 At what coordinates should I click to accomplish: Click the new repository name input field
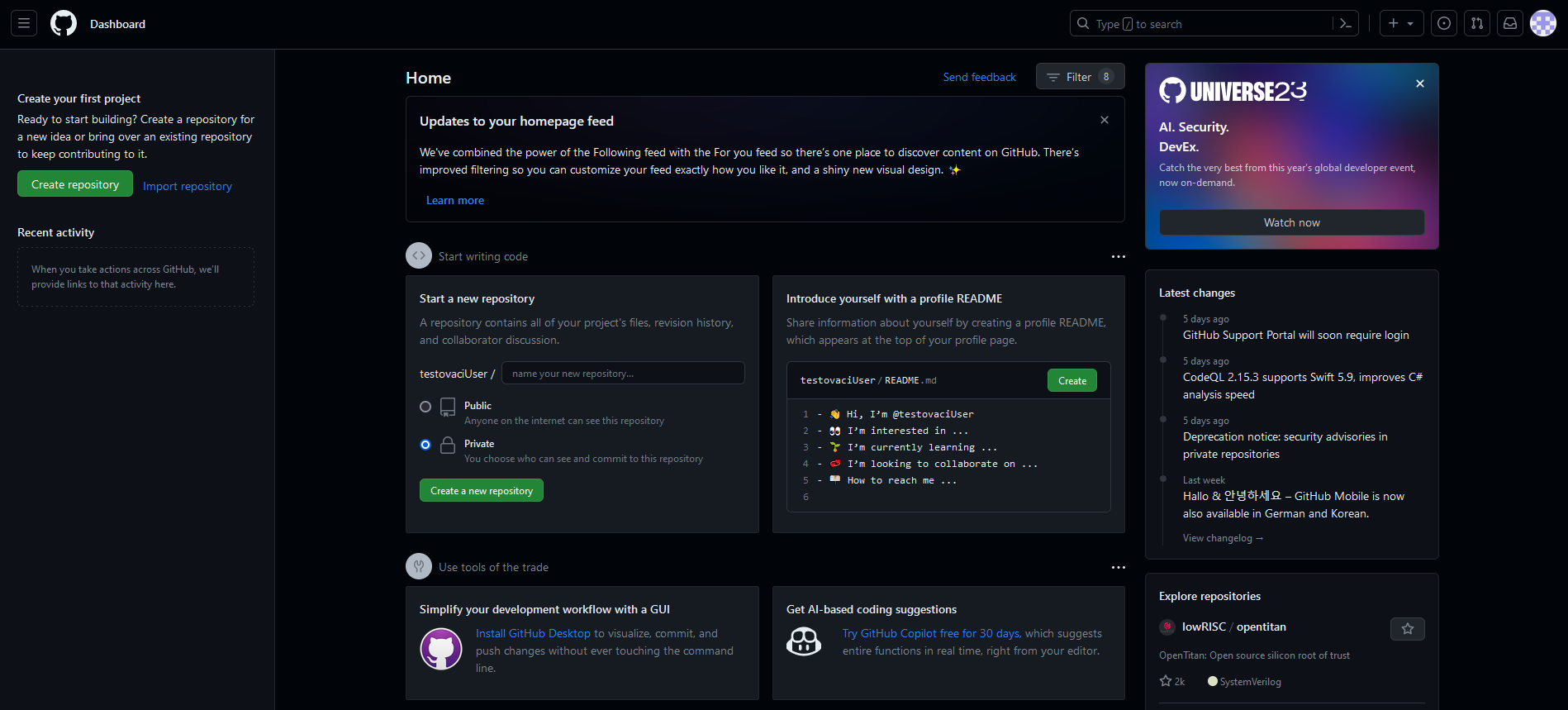(623, 373)
